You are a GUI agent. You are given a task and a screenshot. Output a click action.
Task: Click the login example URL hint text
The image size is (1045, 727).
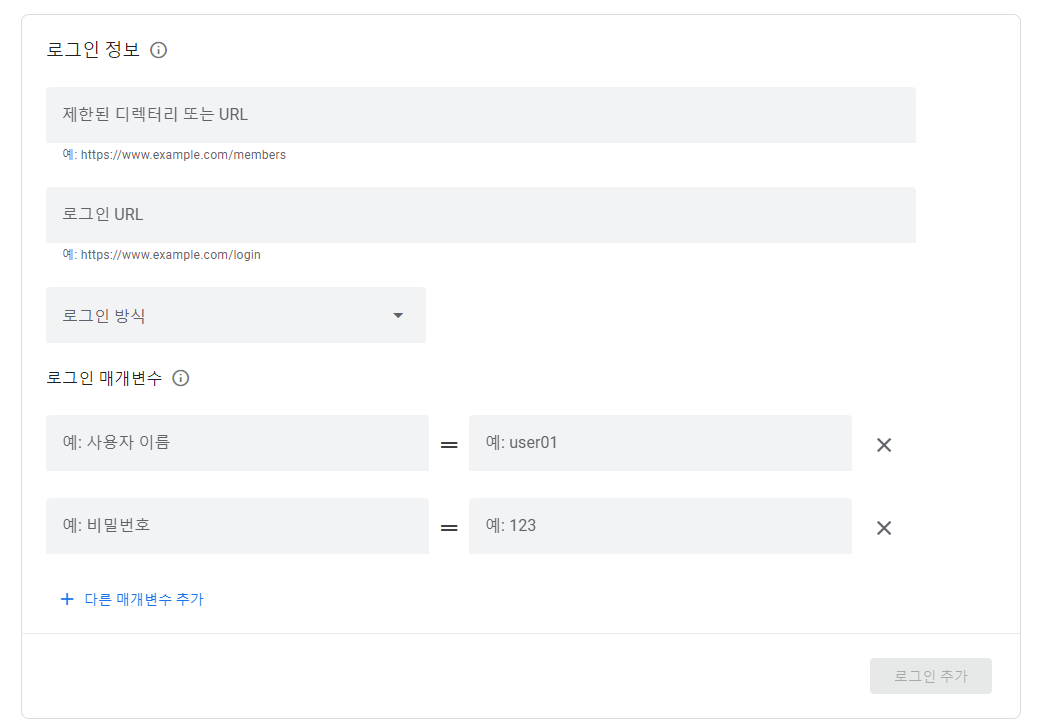[161, 255]
